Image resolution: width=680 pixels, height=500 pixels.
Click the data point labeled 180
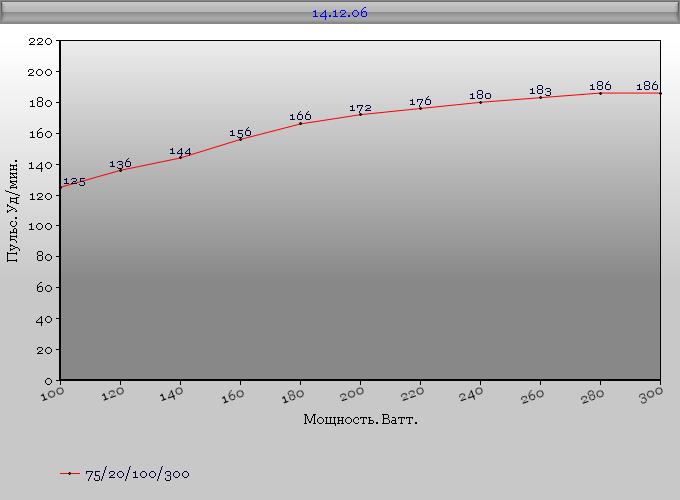tap(480, 102)
